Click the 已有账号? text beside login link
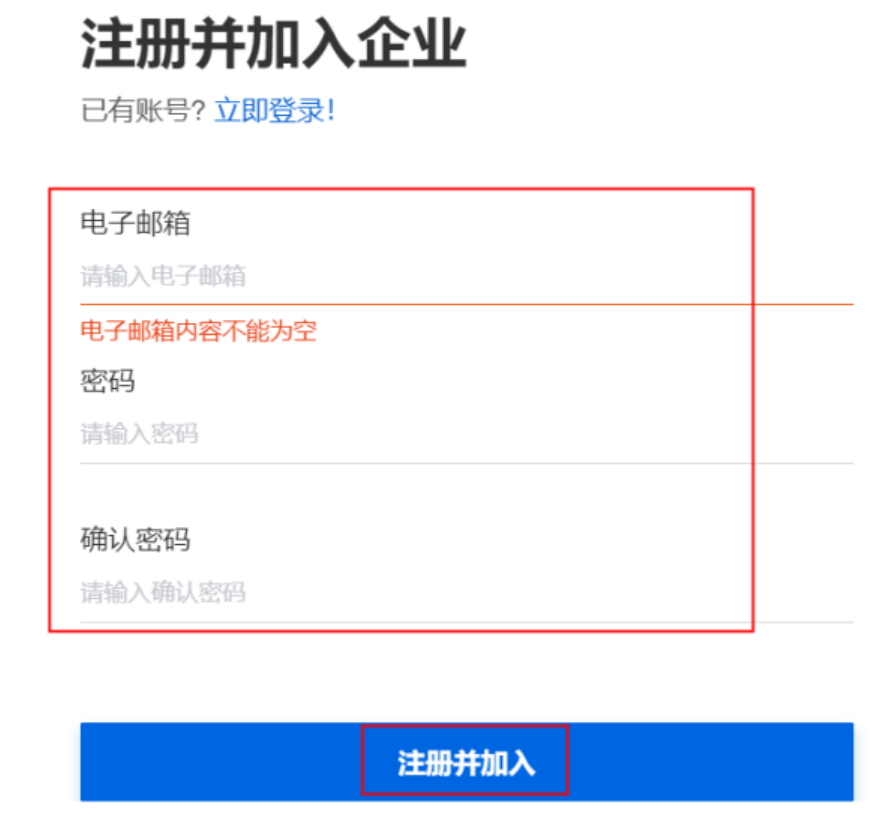The image size is (885, 814). [143, 110]
